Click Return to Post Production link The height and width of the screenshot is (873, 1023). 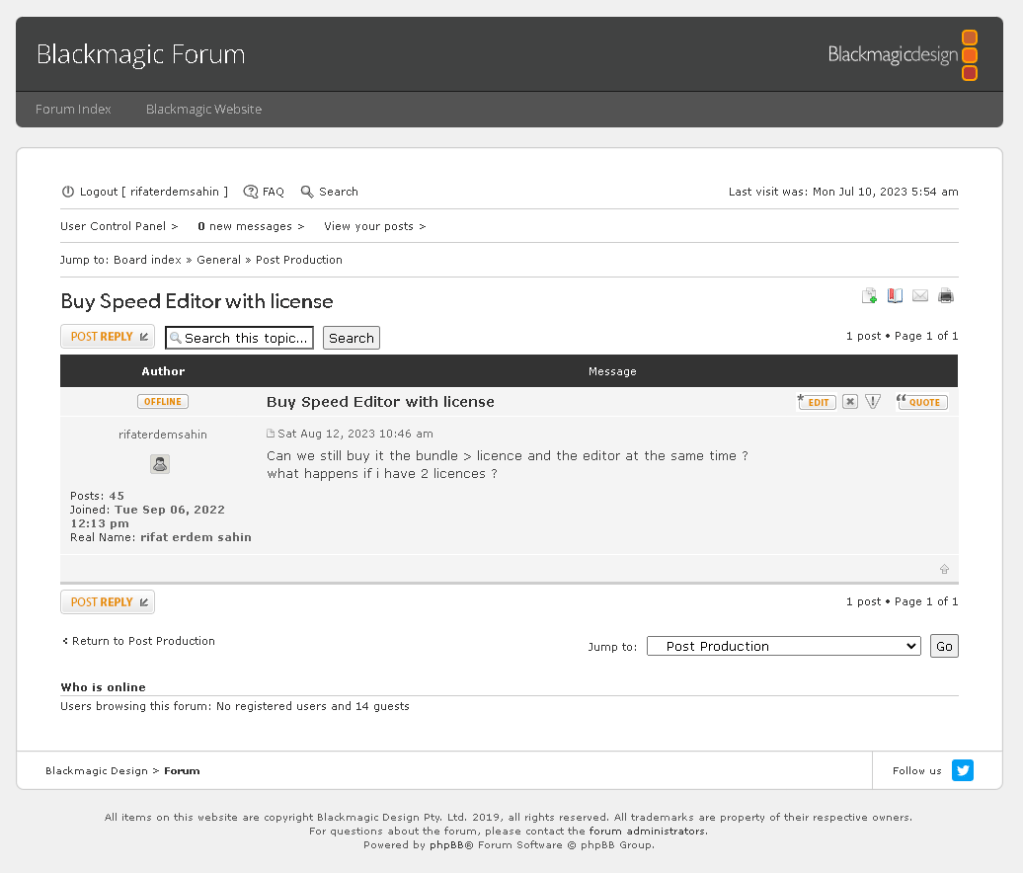click(x=138, y=641)
